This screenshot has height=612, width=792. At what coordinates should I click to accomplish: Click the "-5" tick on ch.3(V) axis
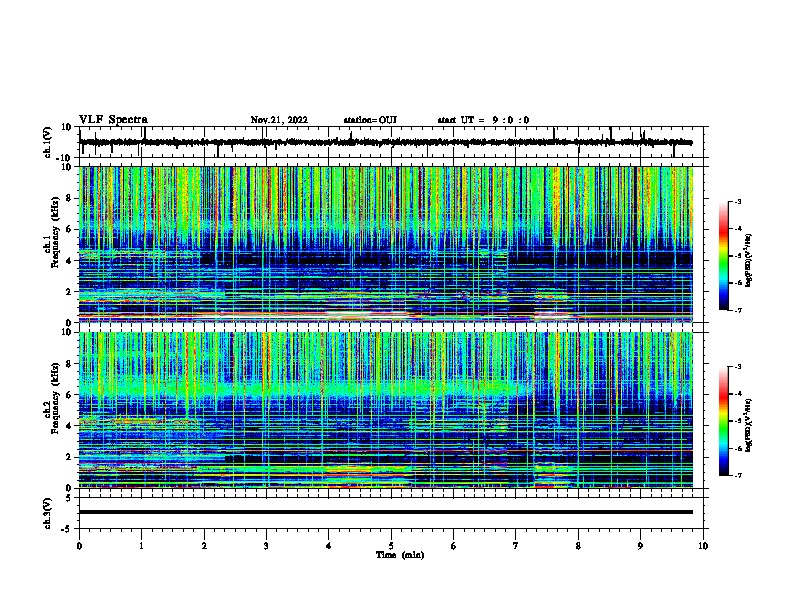(x=67, y=529)
